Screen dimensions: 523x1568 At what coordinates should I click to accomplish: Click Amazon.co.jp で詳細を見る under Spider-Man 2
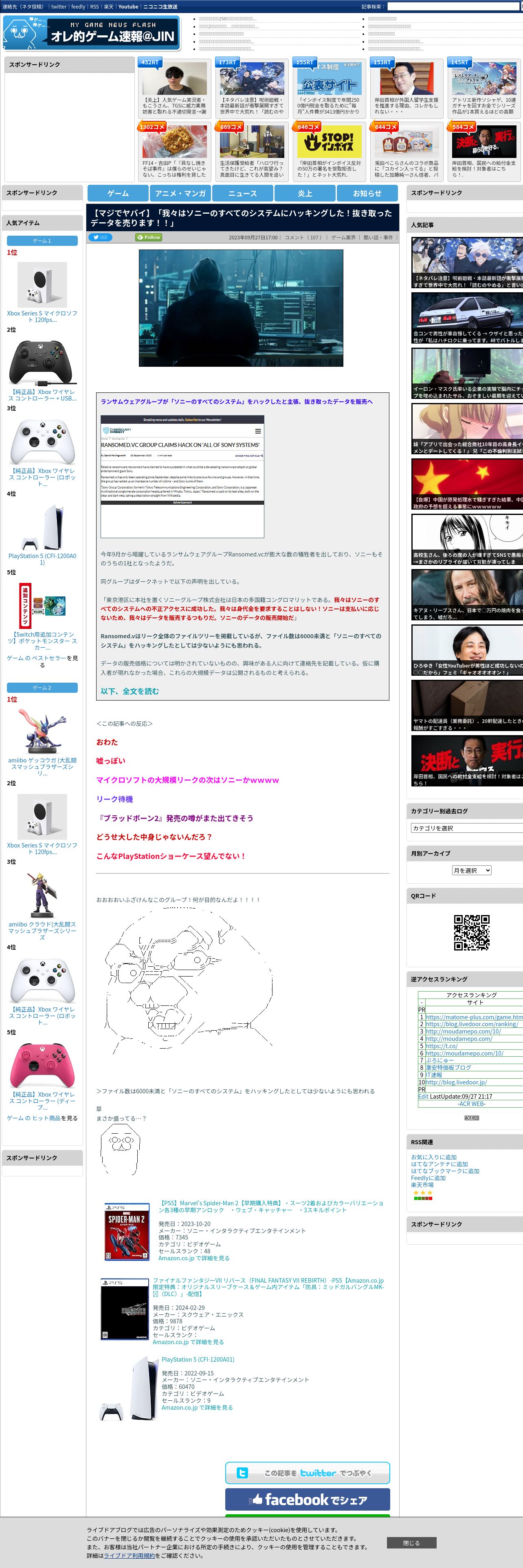[x=193, y=1257]
